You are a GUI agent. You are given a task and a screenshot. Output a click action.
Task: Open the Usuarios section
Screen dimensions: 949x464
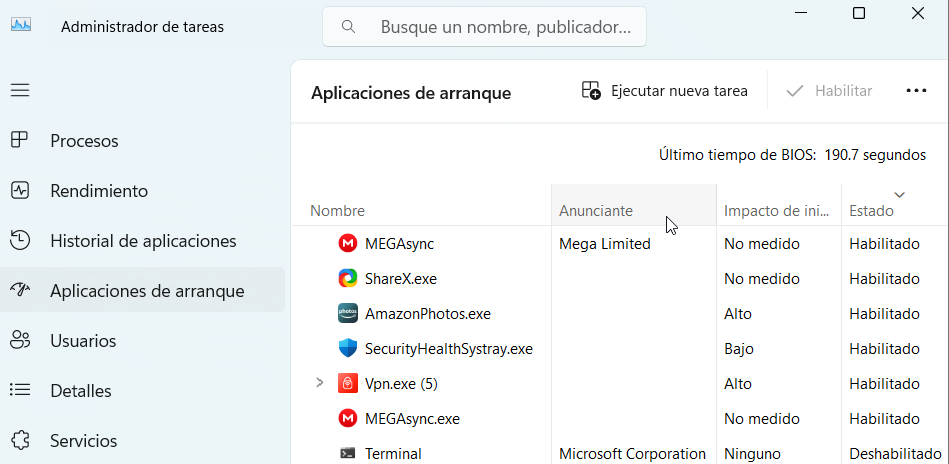coord(83,341)
